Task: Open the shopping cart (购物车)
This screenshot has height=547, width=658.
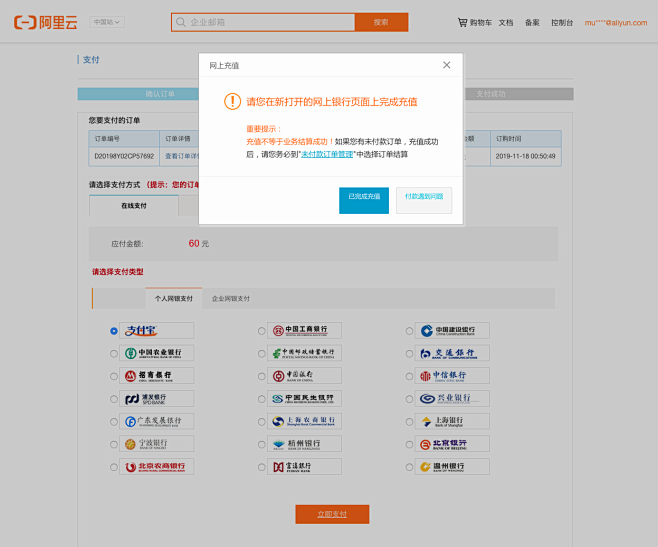Action: pos(474,22)
